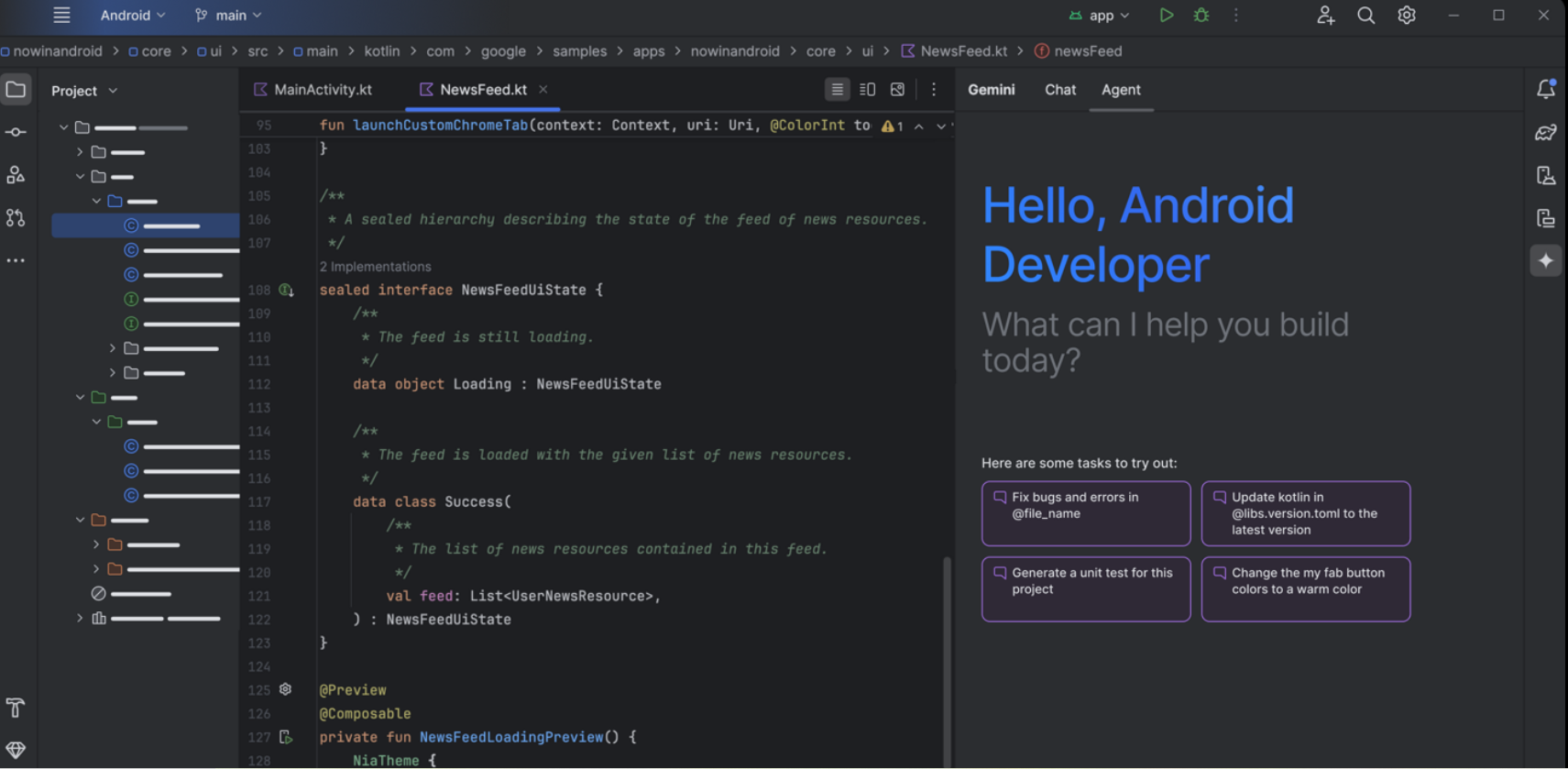Viewport: 1568px width, 769px height.
Task: Choose "Generate a unit test for this project"
Action: click(x=1086, y=588)
